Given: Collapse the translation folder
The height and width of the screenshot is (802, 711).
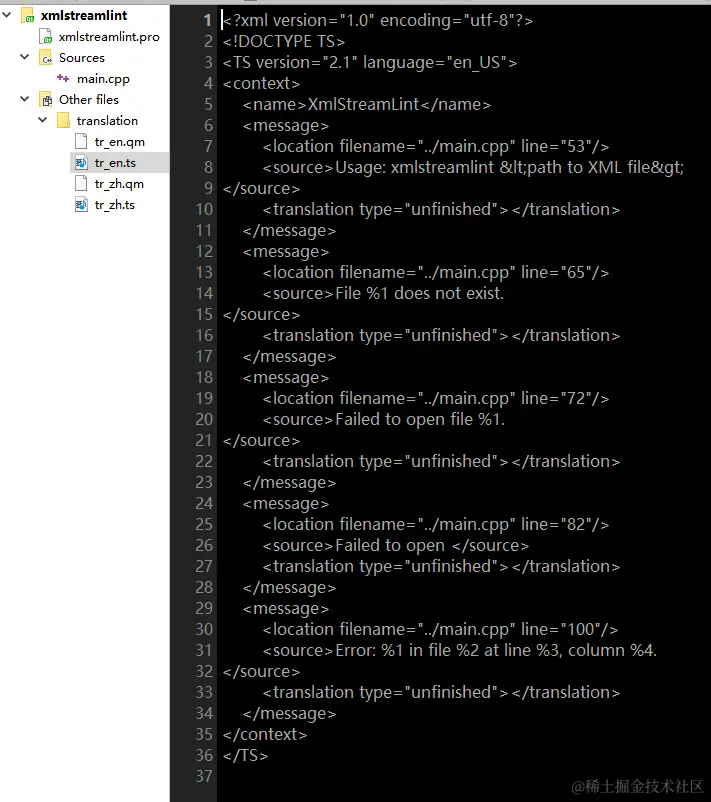Looking at the screenshot, I should [43, 120].
